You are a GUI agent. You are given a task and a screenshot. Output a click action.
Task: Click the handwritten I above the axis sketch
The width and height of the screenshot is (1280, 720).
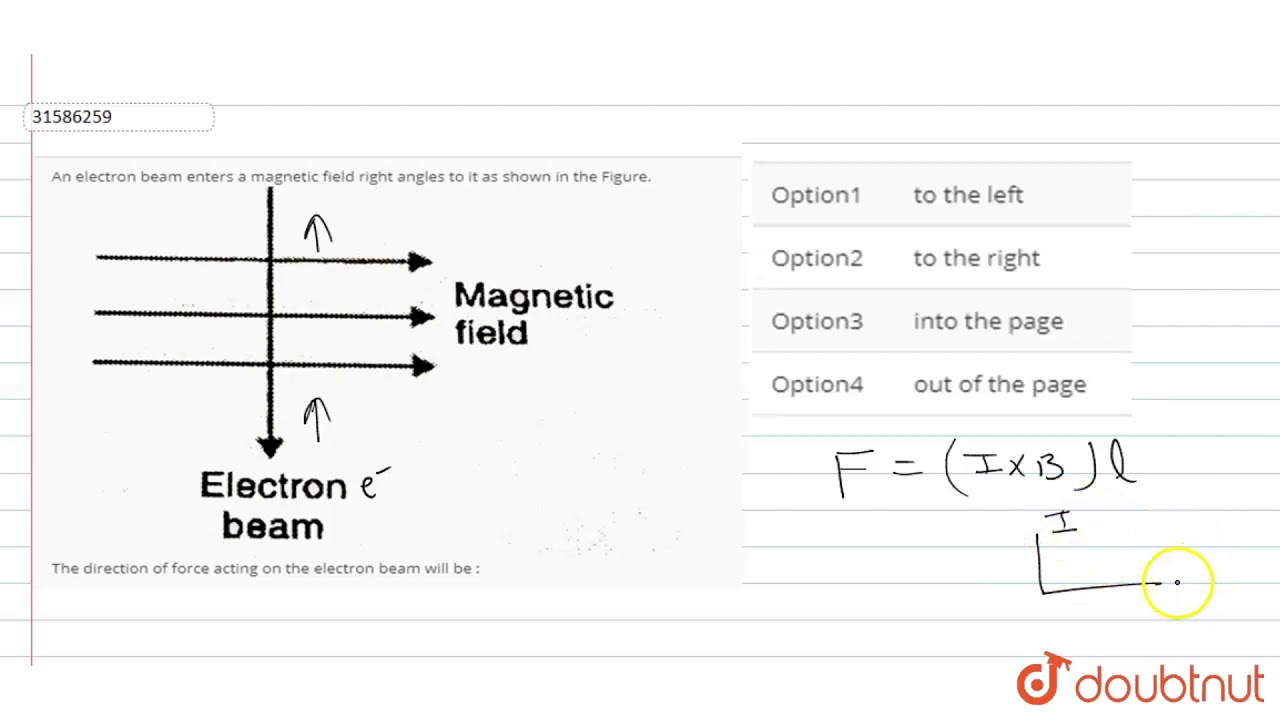tap(1061, 522)
